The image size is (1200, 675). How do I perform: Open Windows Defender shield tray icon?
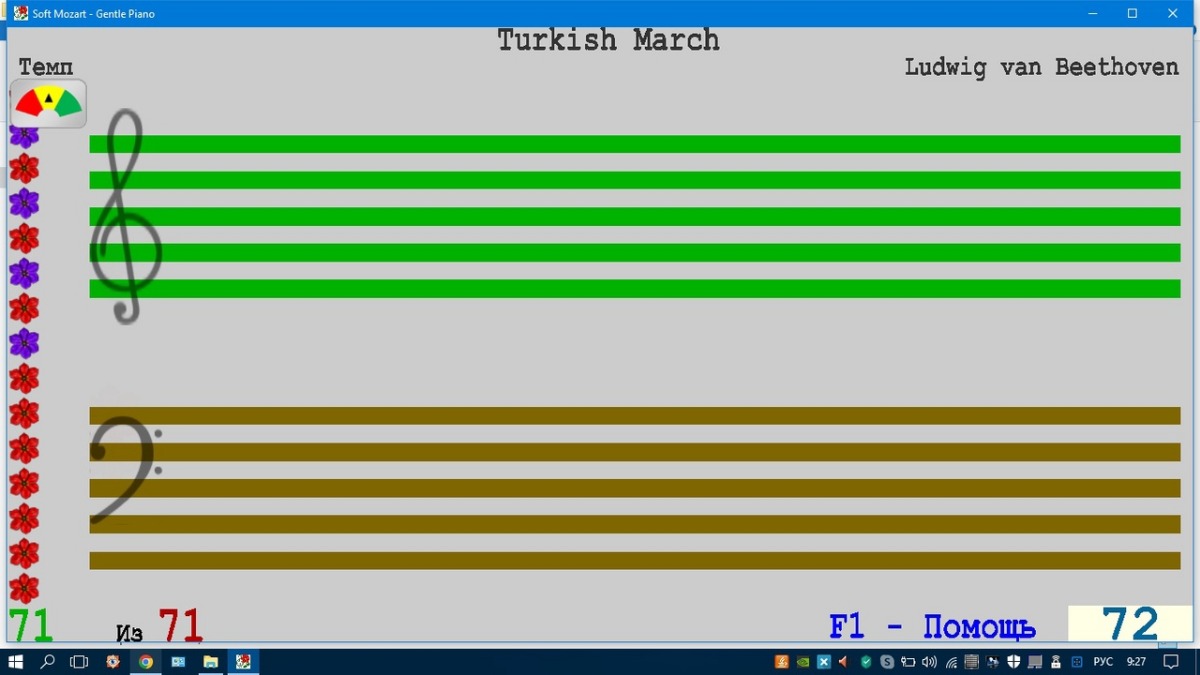[x=1014, y=662]
